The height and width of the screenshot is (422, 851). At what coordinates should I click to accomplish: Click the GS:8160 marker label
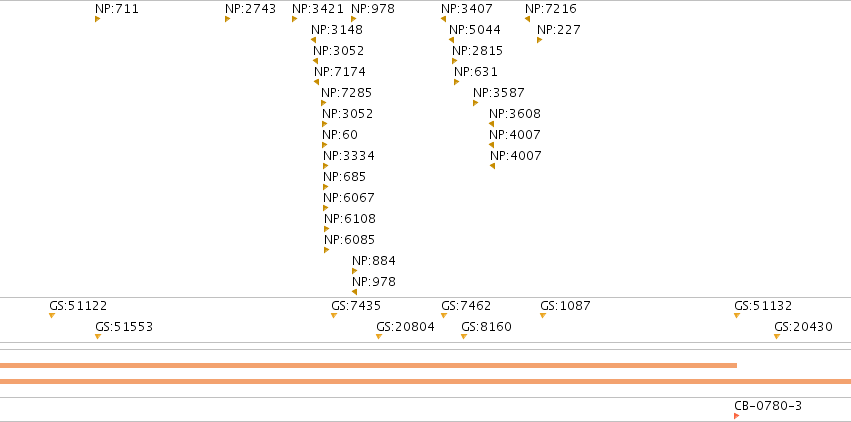tap(486, 327)
